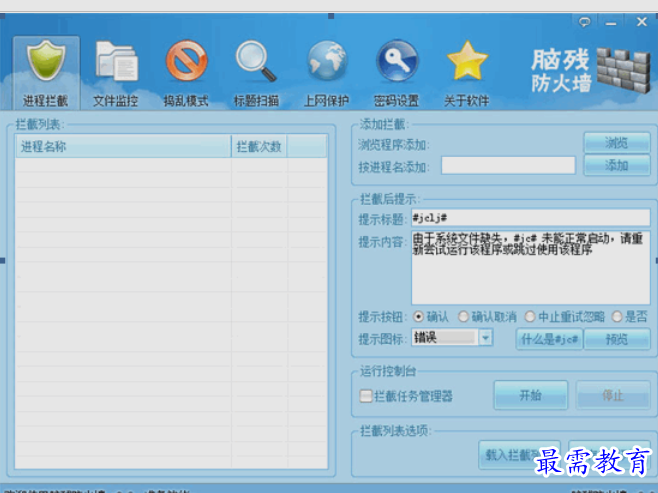Click inside the 提示内容 text area
Screen dimensions: 658x493
tap(531, 267)
